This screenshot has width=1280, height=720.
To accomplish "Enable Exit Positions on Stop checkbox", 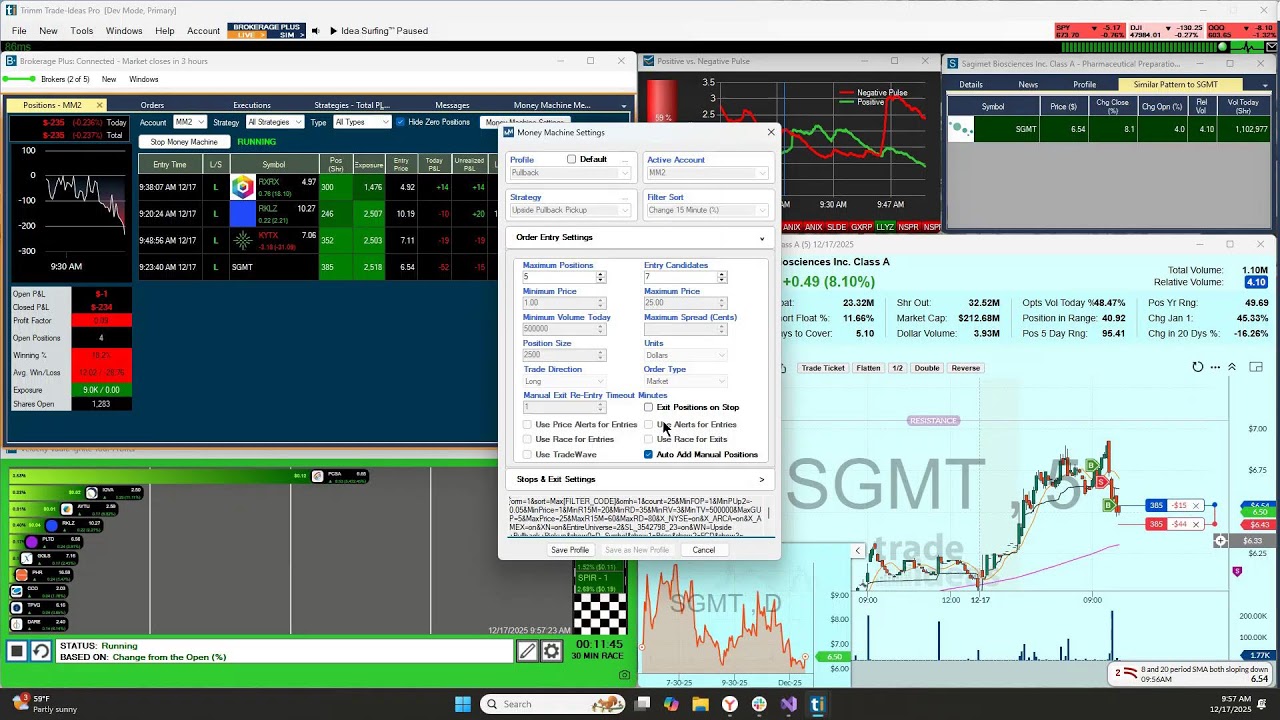I will click(x=648, y=407).
